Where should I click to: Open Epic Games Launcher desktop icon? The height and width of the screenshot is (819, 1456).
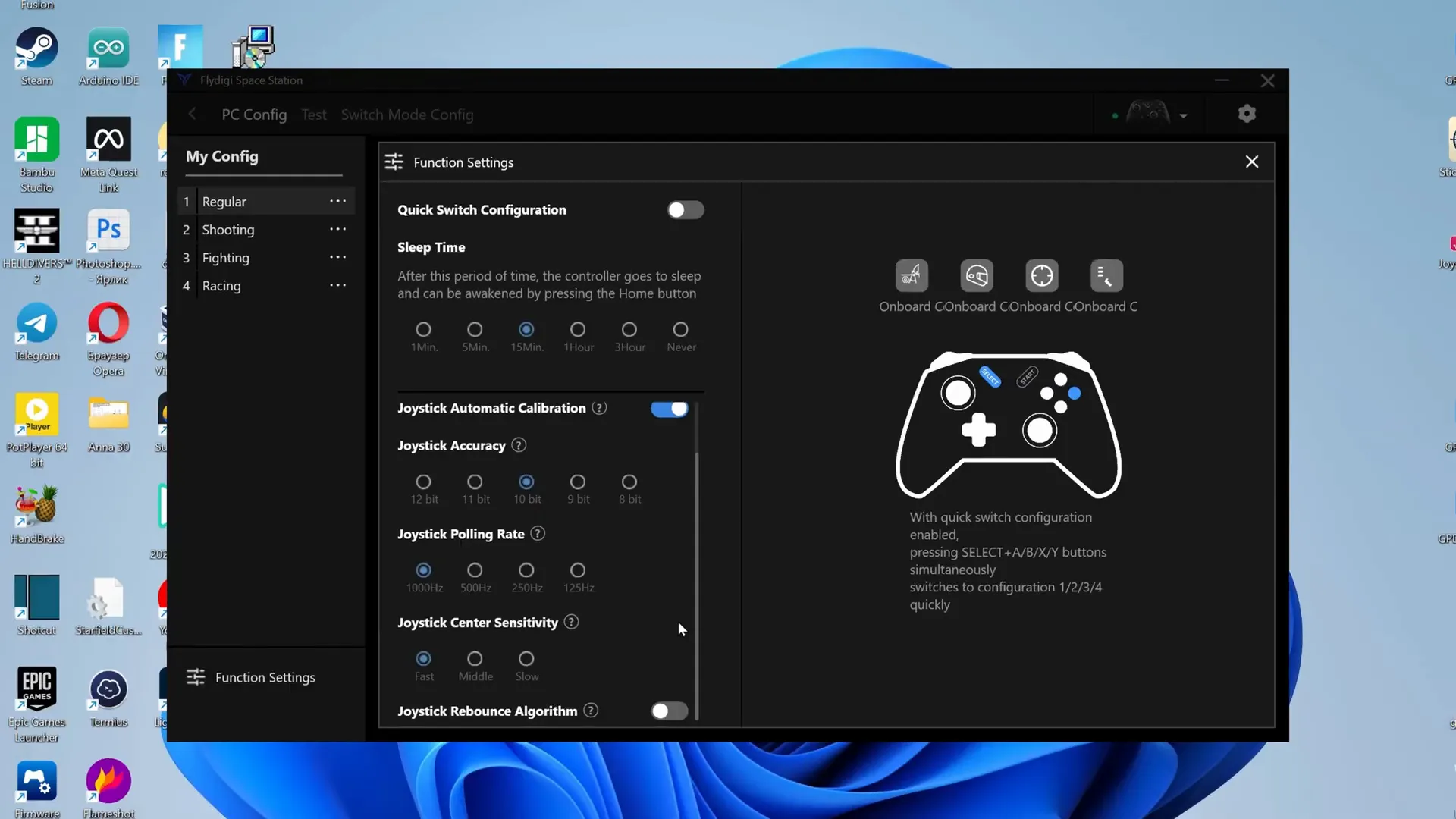click(x=36, y=705)
